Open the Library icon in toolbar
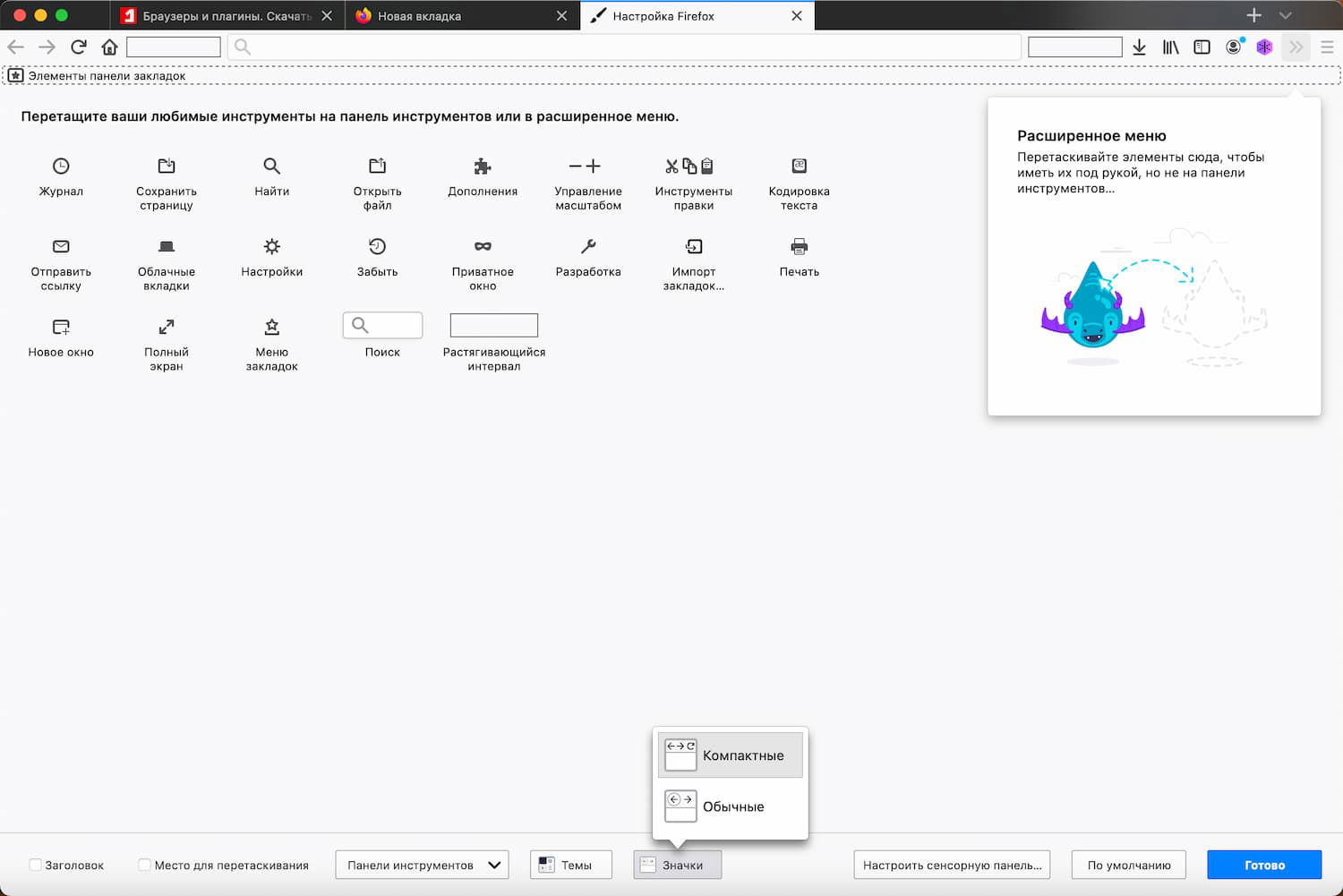Screen dimensions: 1343x896 coord(1171,47)
